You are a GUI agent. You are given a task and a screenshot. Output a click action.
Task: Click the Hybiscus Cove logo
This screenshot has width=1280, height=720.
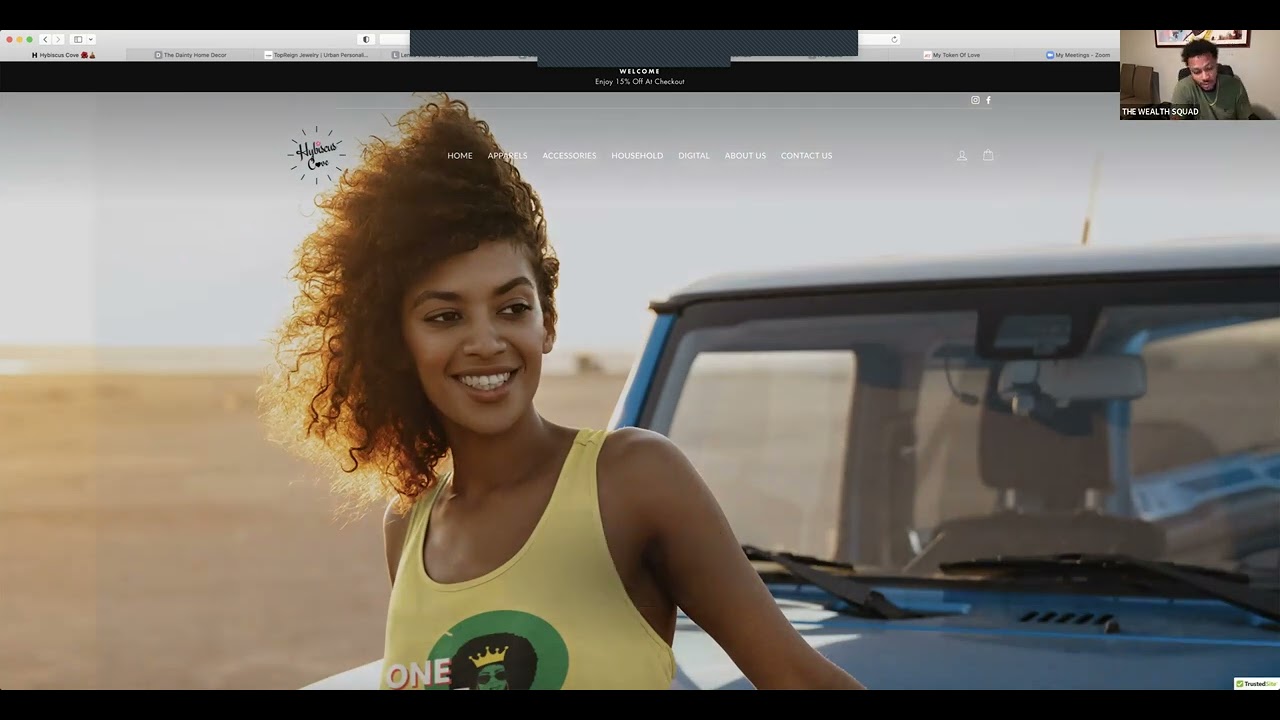point(316,155)
